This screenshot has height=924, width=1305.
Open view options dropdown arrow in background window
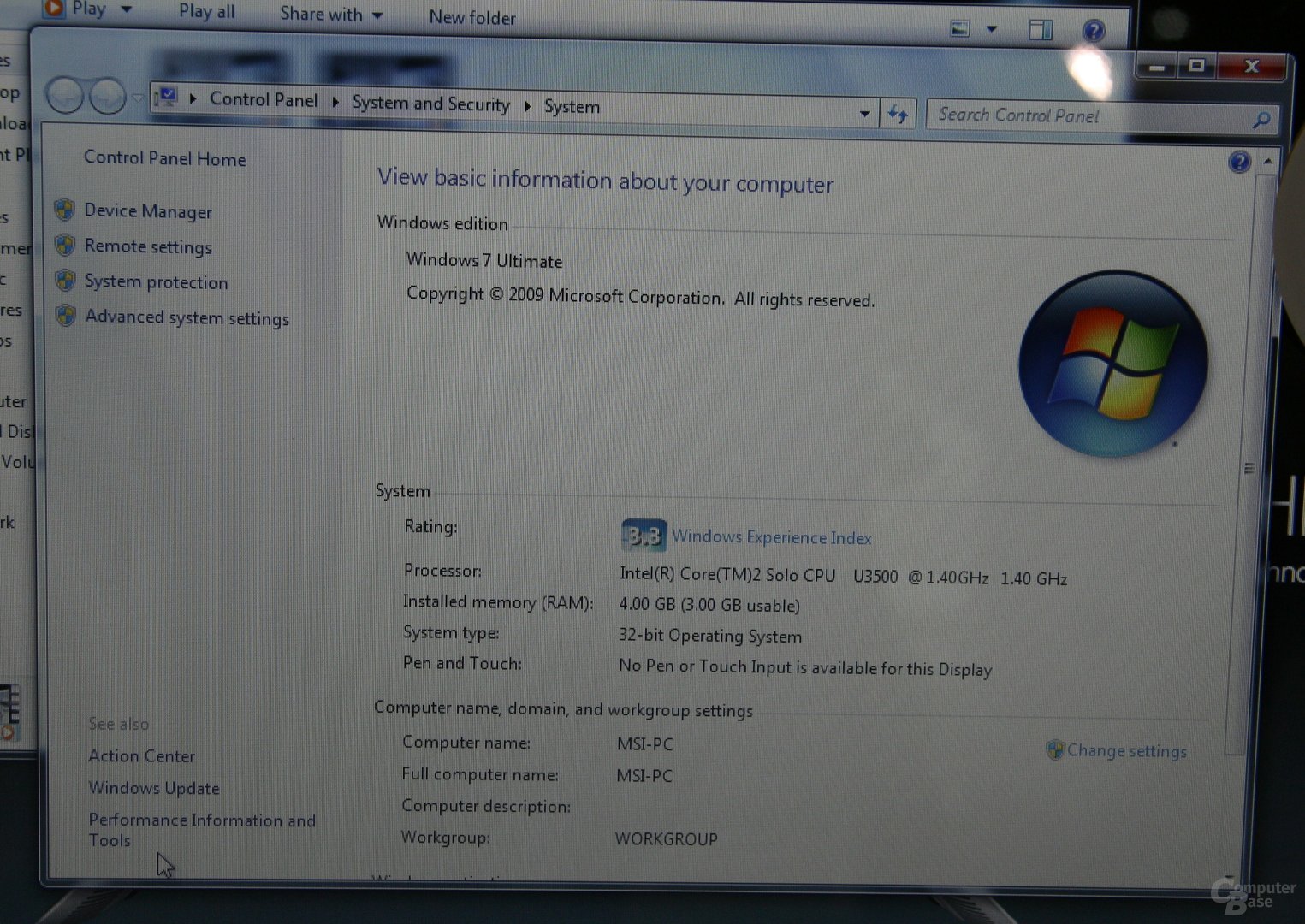click(x=992, y=29)
